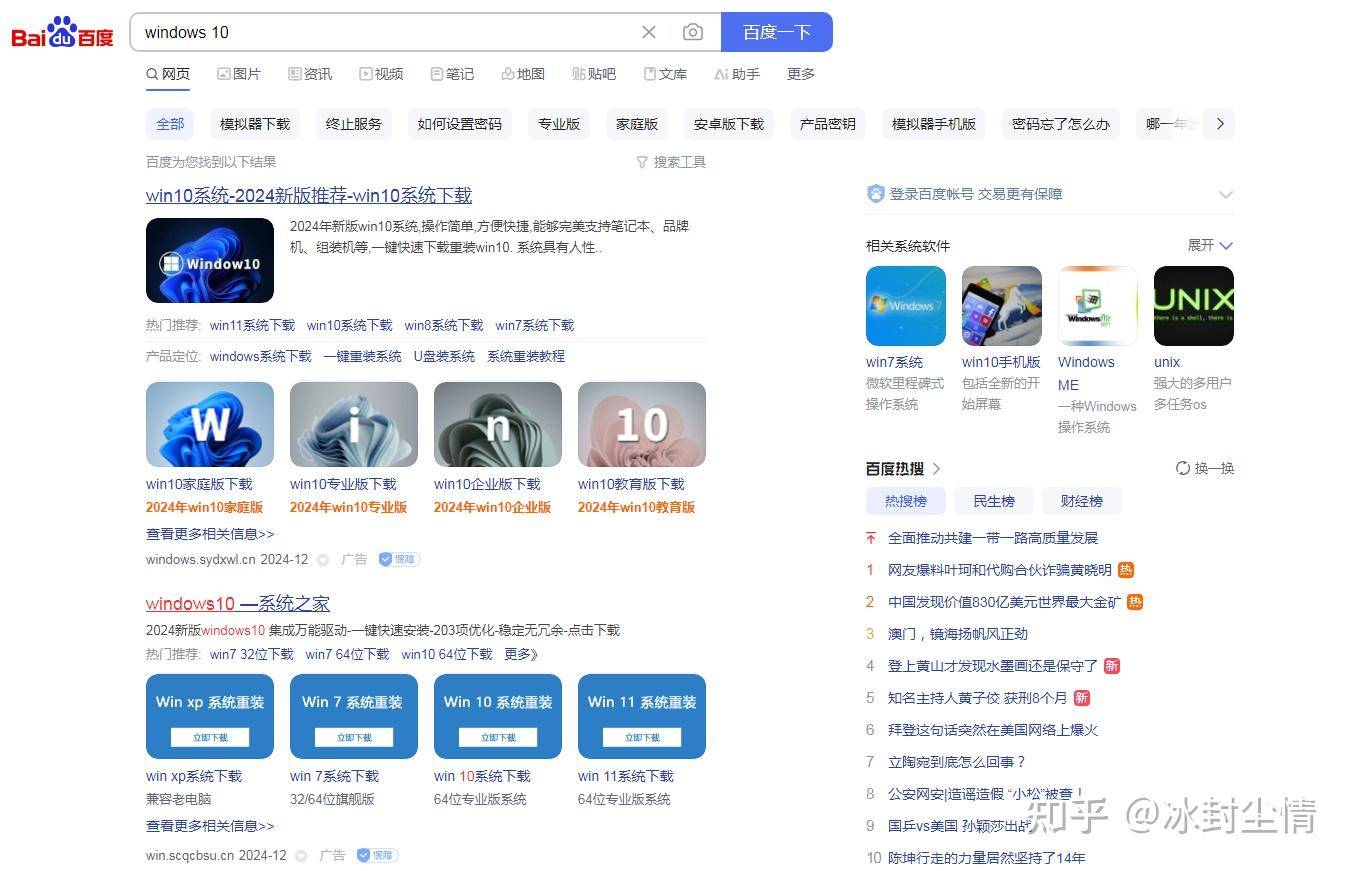1351x871 pixels.
Task: Select the 民生榜 tab
Action: [994, 501]
